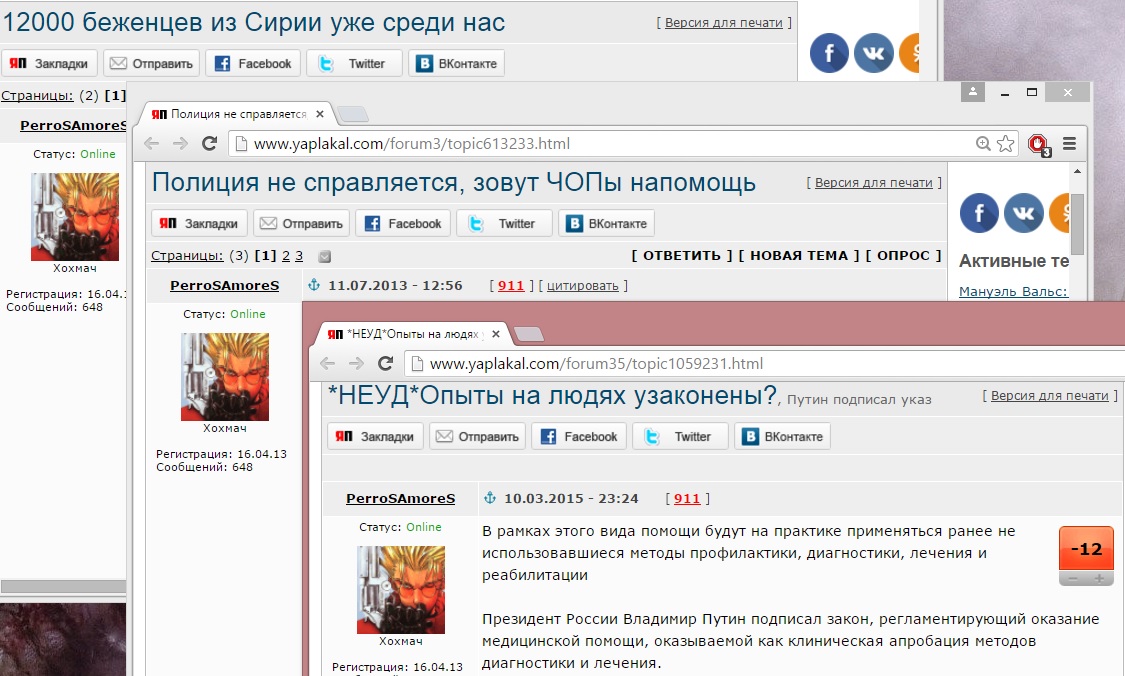Image resolution: width=1125 pixels, height=676 pixels.
Task: Open the Chrome hamburger menu
Action: pyautogui.click(x=1069, y=144)
